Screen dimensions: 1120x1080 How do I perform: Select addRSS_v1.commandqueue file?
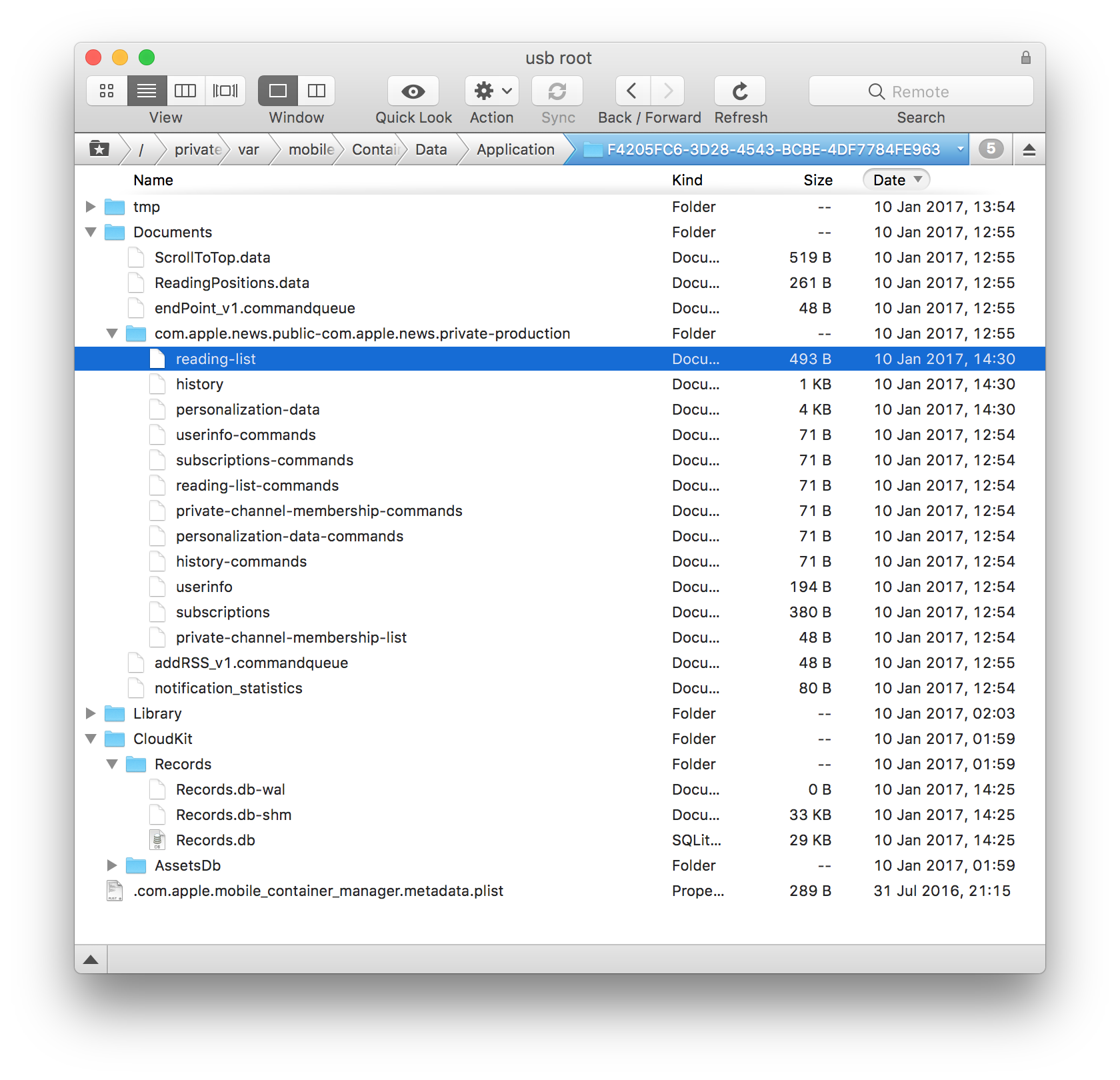[560, 663]
